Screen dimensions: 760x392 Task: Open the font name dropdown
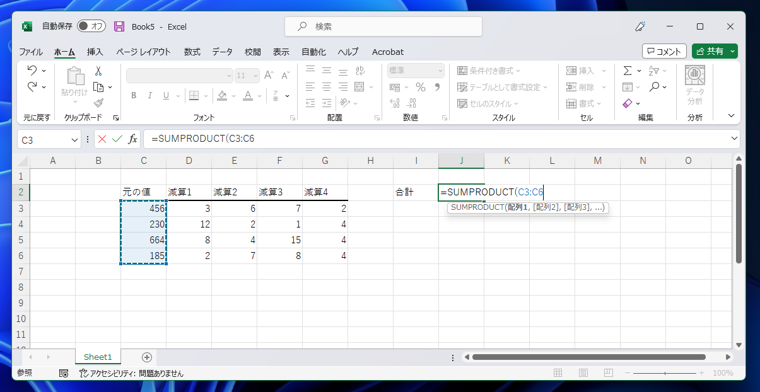[229, 76]
